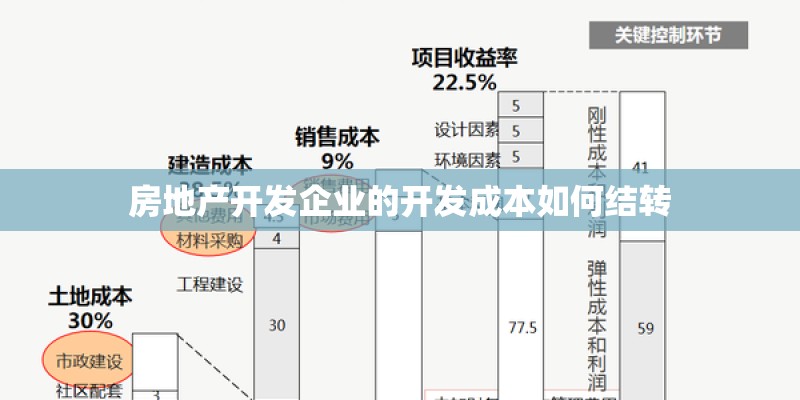Click the bar segment 5 beside 环境因素

point(521,157)
